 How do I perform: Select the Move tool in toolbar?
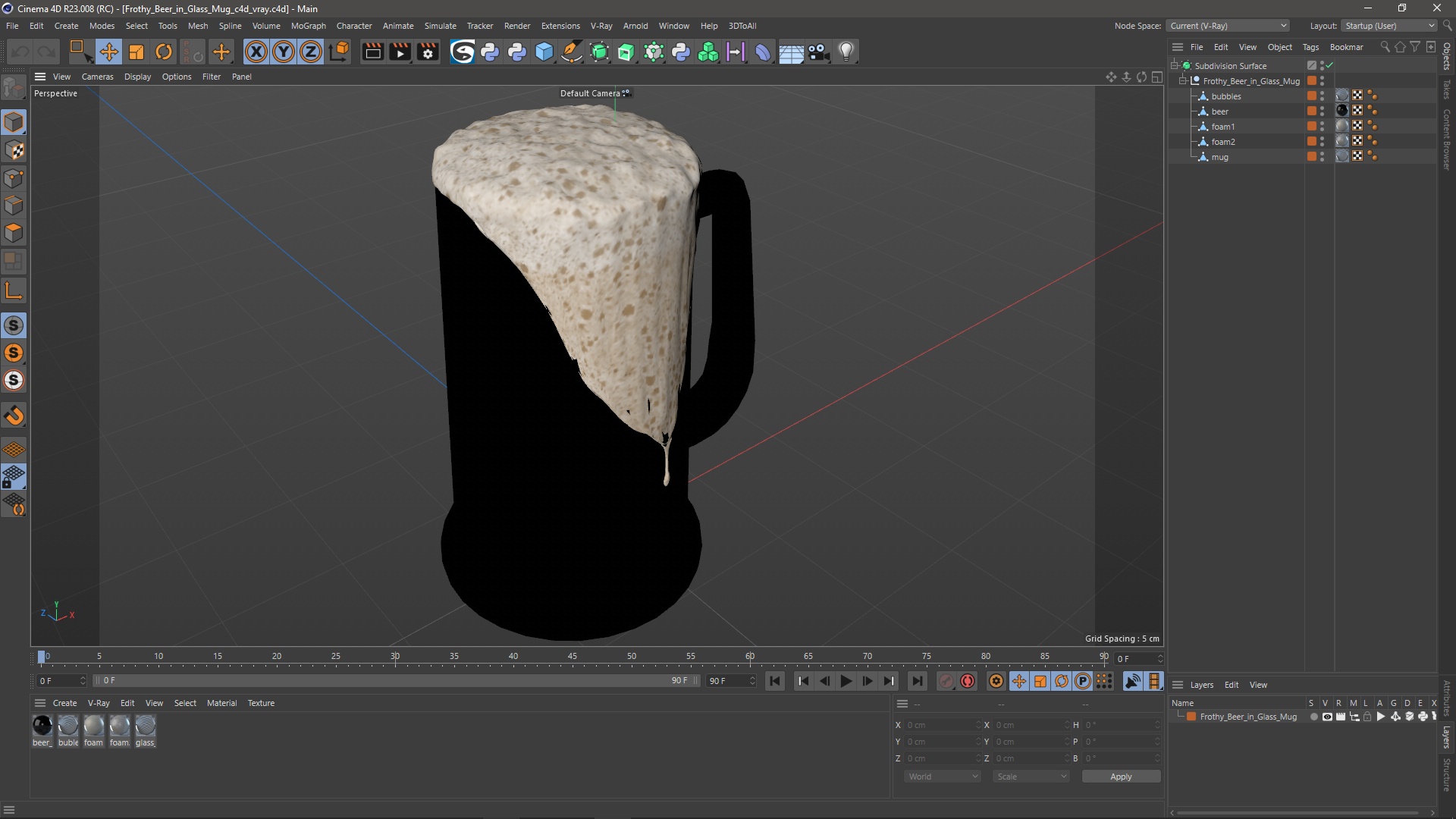(x=108, y=52)
